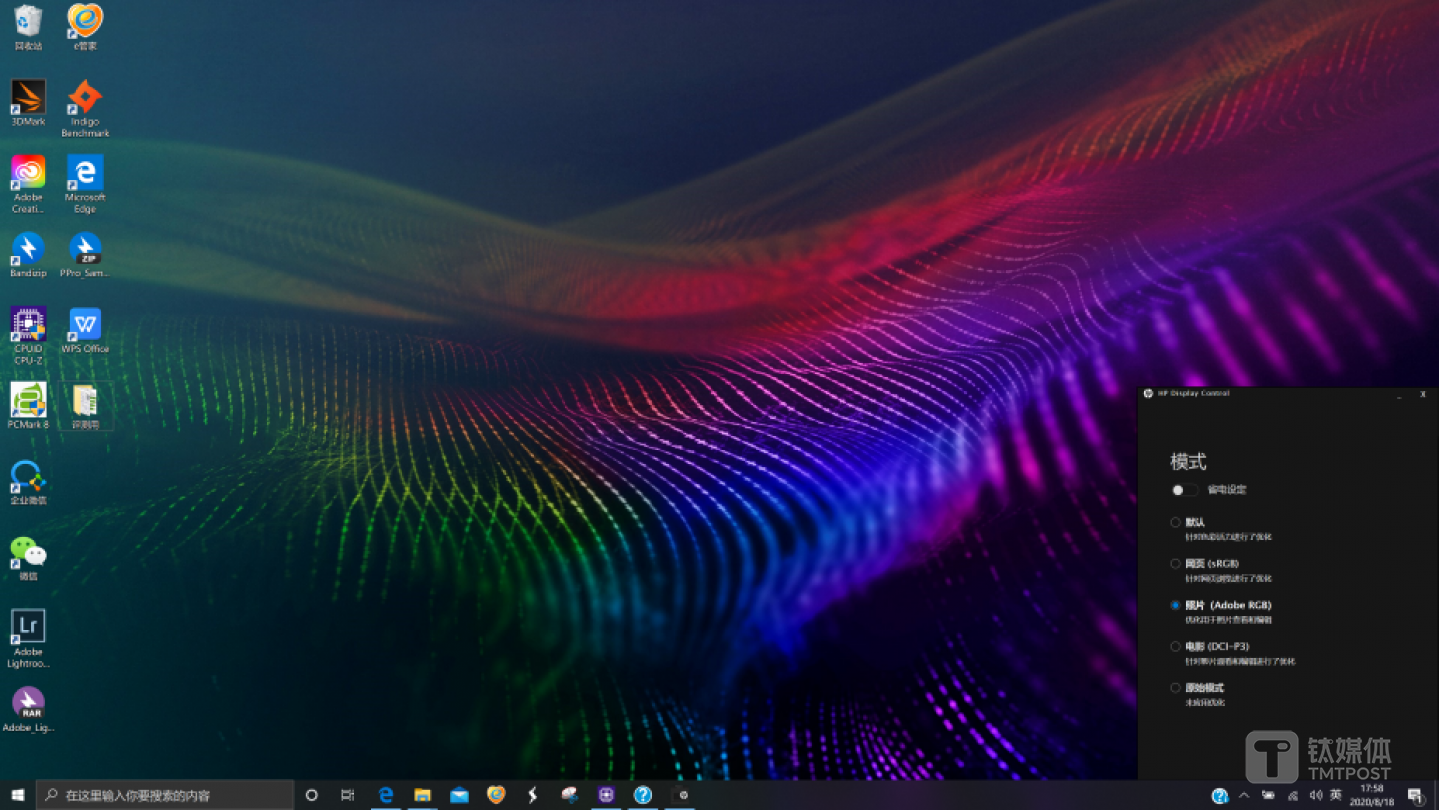
Task: Click the 企业微信 desktop shortcut
Action: click(28, 482)
